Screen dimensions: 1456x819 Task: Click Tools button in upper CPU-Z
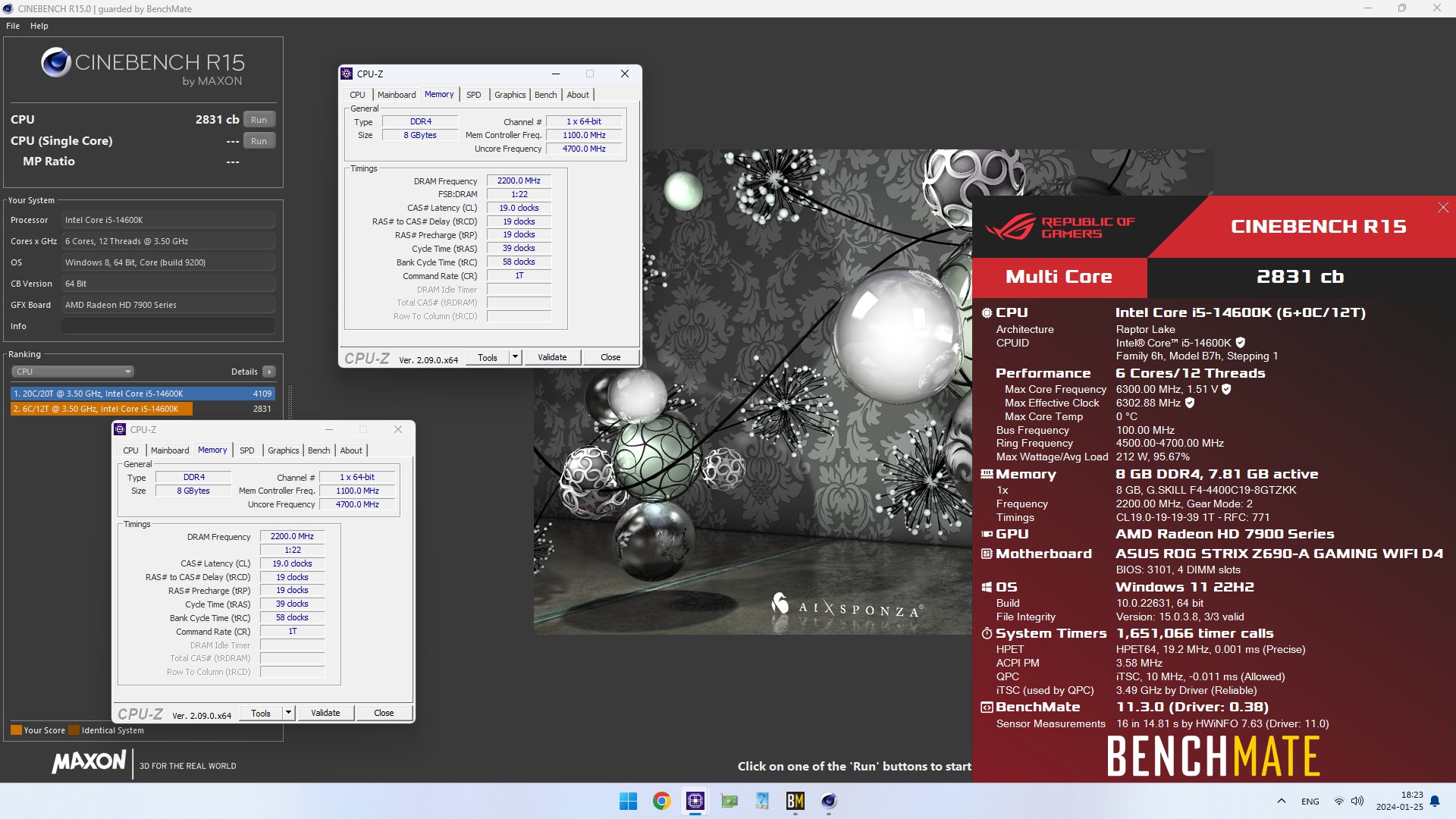coord(488,357)
